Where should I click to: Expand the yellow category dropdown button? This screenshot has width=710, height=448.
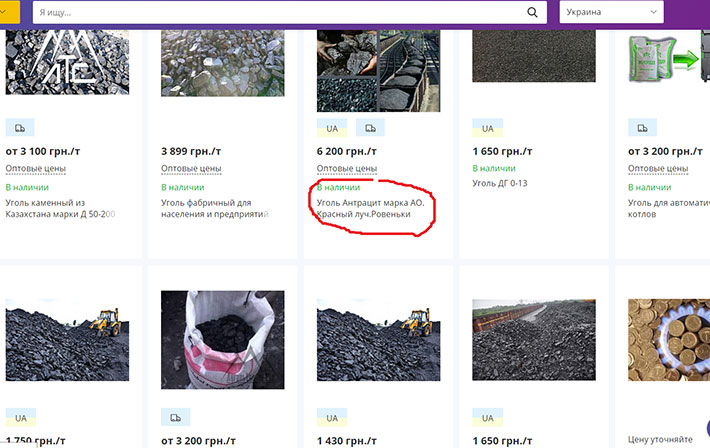[x=10, y=12]
